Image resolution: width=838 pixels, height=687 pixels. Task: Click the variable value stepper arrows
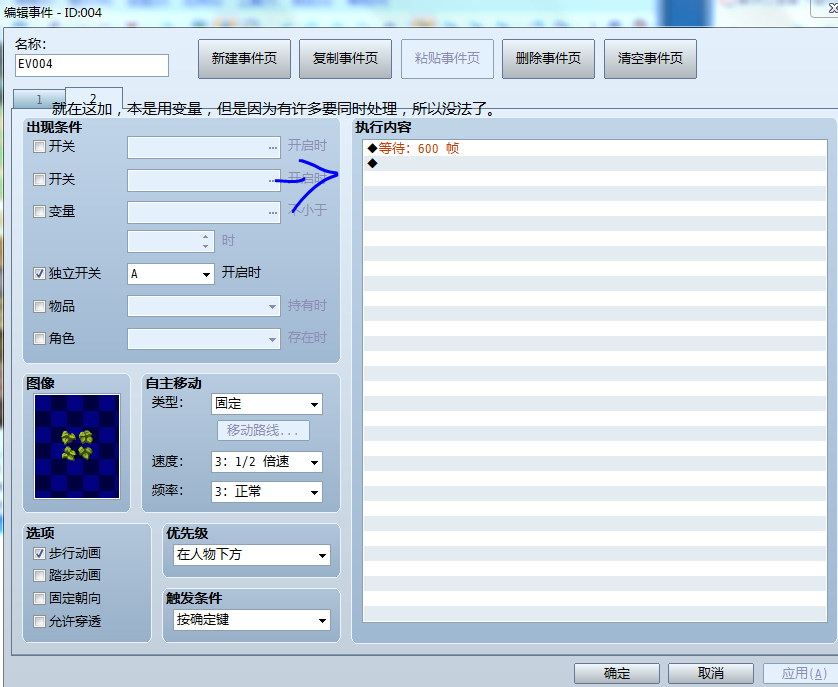[x=206, y=241]
